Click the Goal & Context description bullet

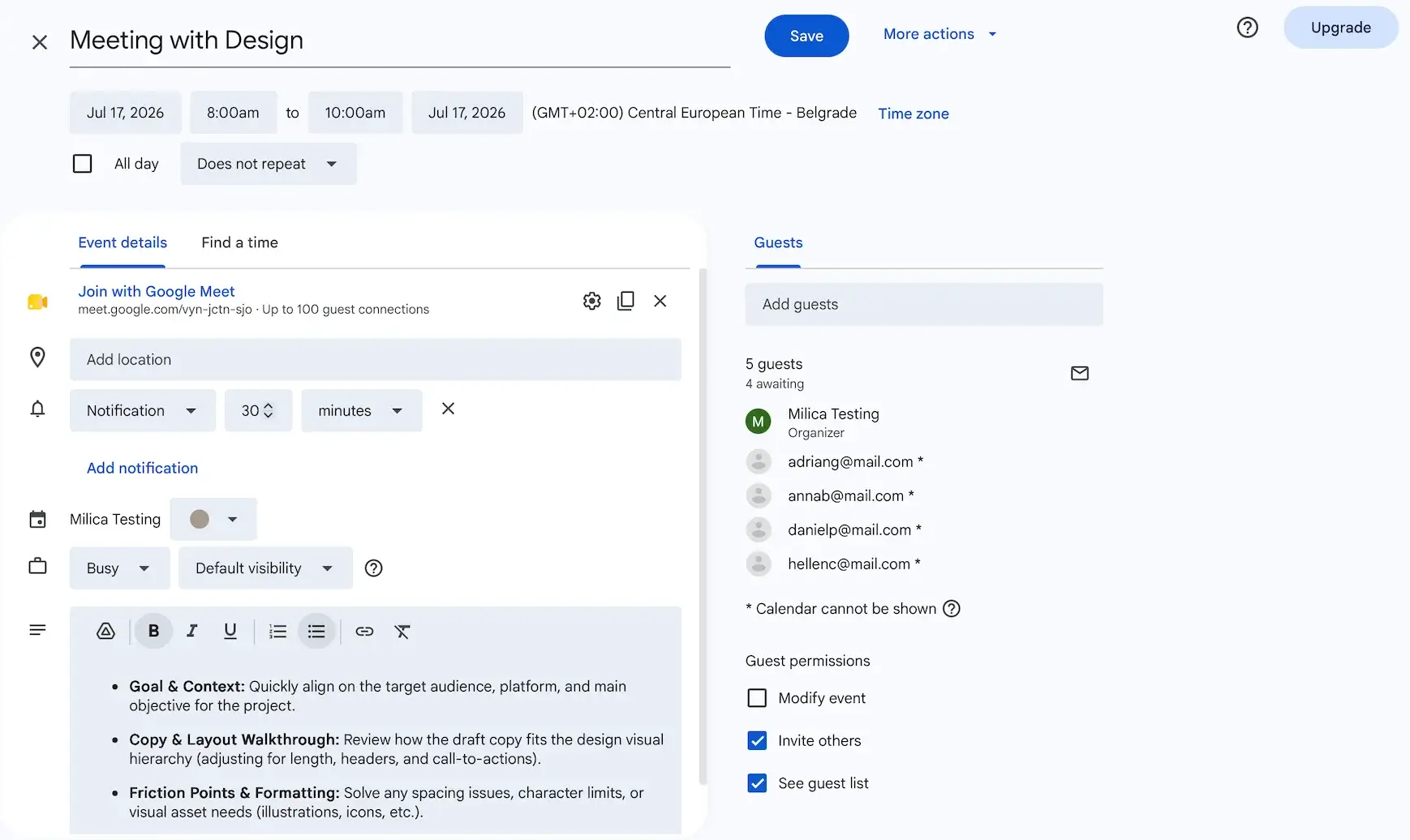click(378, 696)
